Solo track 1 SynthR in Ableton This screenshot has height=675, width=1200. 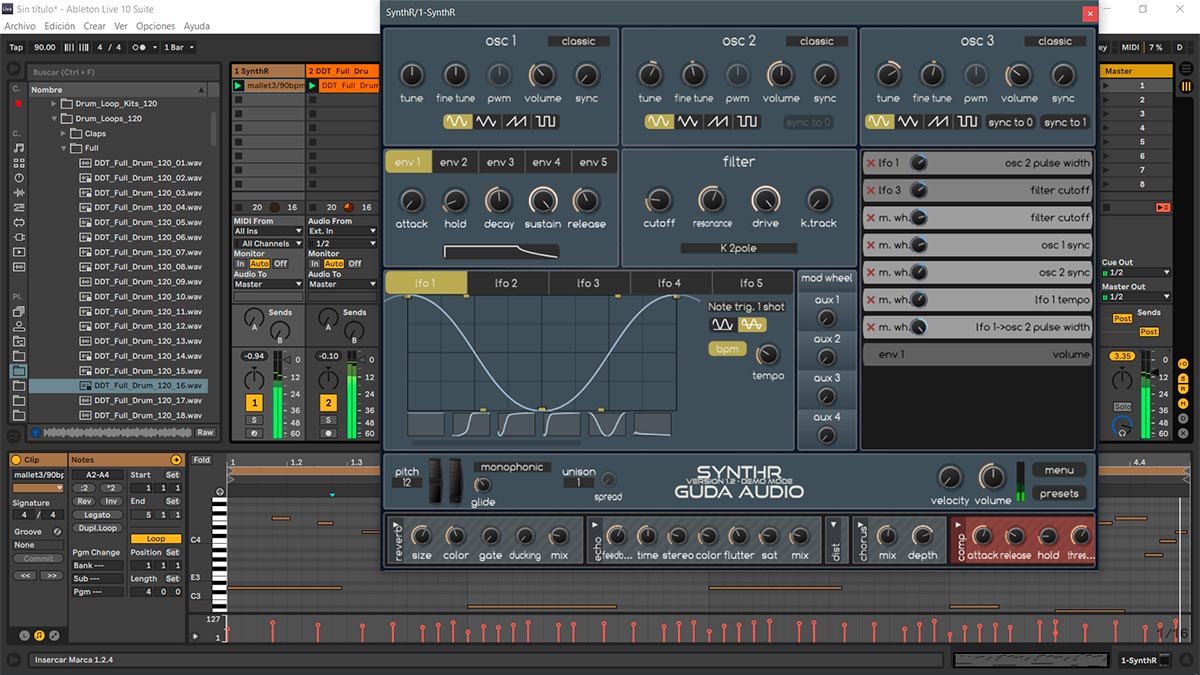[254, 420]
